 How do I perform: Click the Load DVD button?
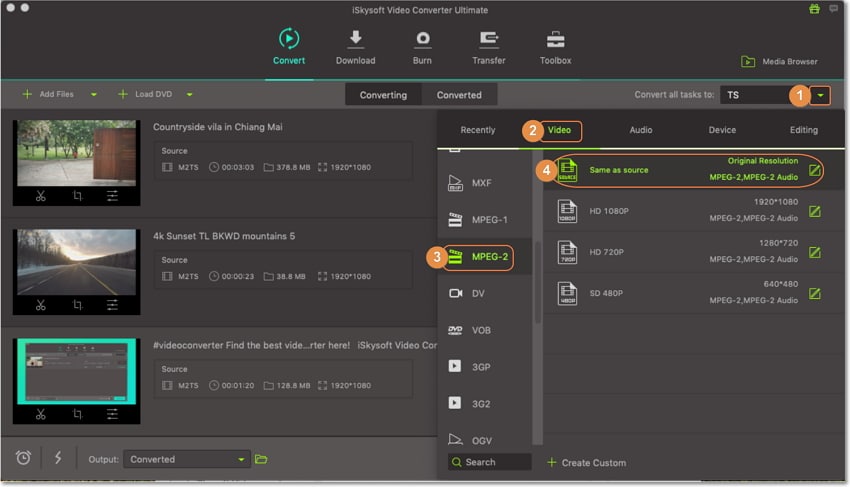(145, 94)
